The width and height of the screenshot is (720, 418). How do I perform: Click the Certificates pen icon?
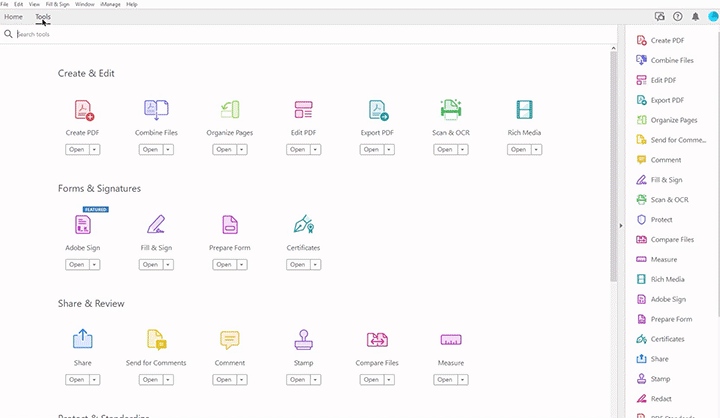point(303,225)
